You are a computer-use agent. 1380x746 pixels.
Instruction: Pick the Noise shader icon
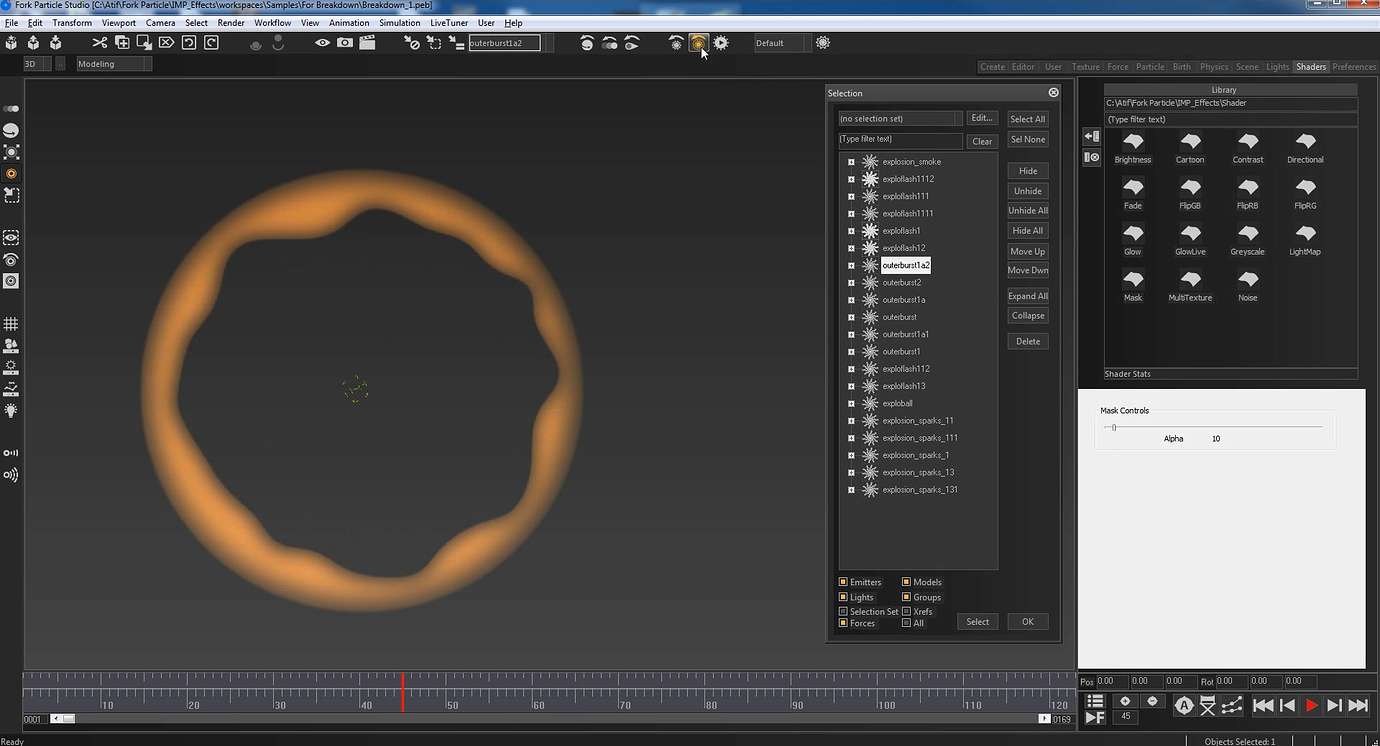click(x=1247, y=280)
